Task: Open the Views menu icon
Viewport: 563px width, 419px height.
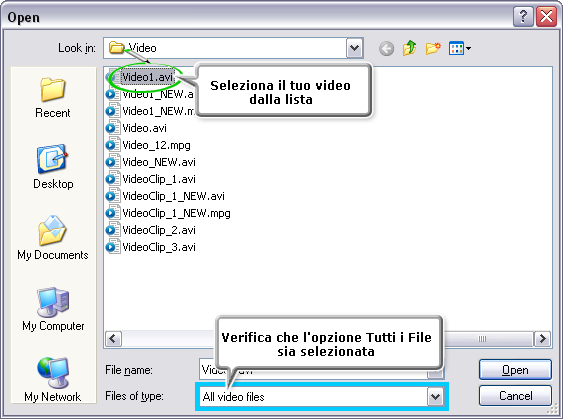Action: pyautogui.click(x=456, y=48)
